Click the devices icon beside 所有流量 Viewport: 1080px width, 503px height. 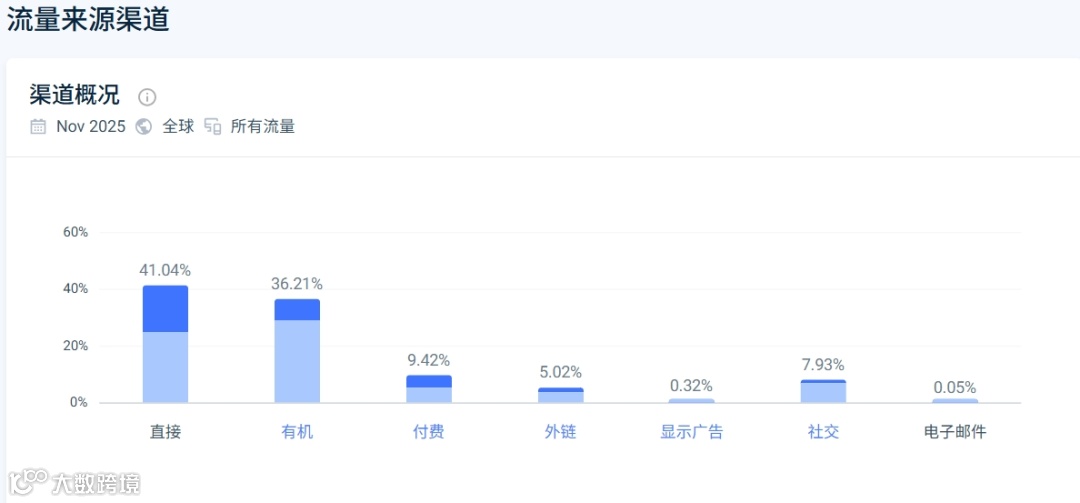213,127
